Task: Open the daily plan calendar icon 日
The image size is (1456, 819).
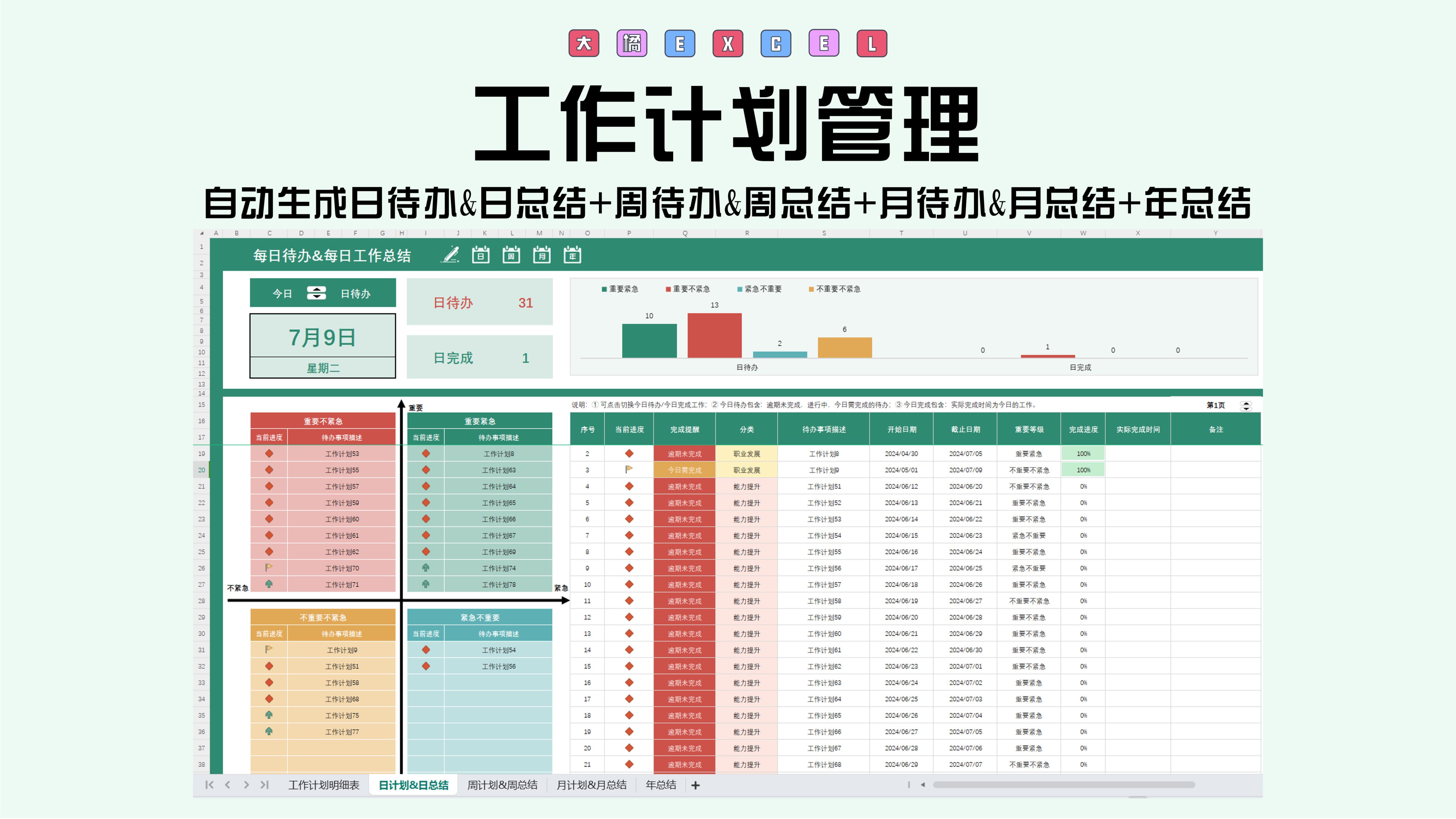Action: coord(480,255)
